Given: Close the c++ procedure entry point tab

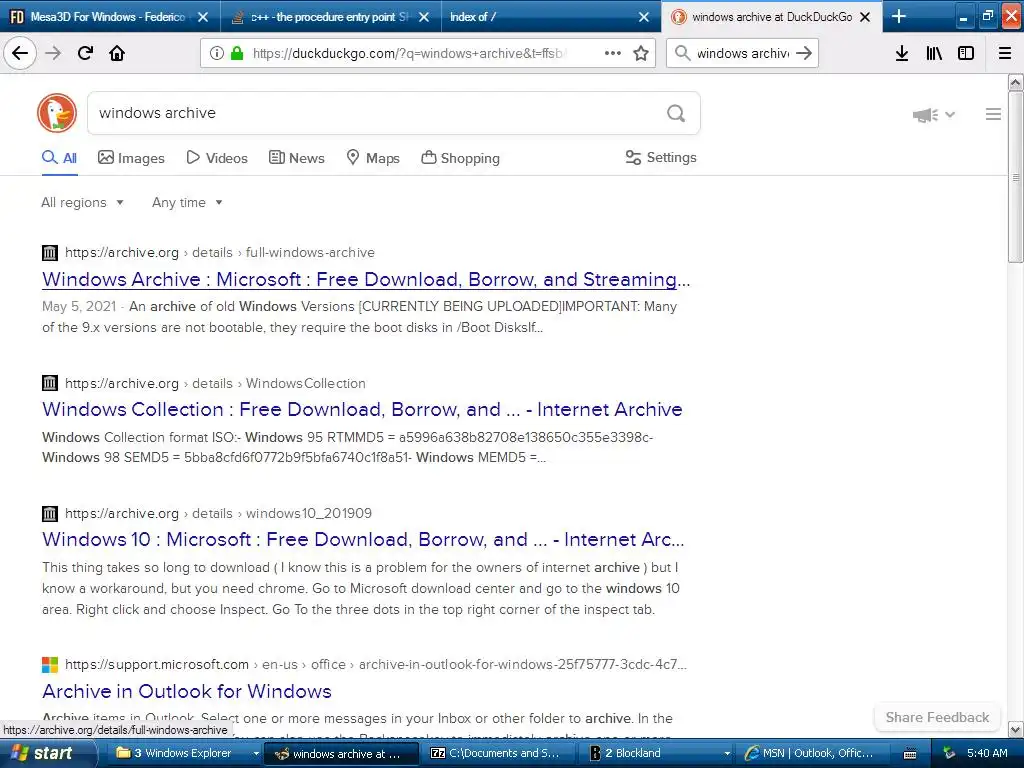Looking at the screenshot, I should click(424, 17).
